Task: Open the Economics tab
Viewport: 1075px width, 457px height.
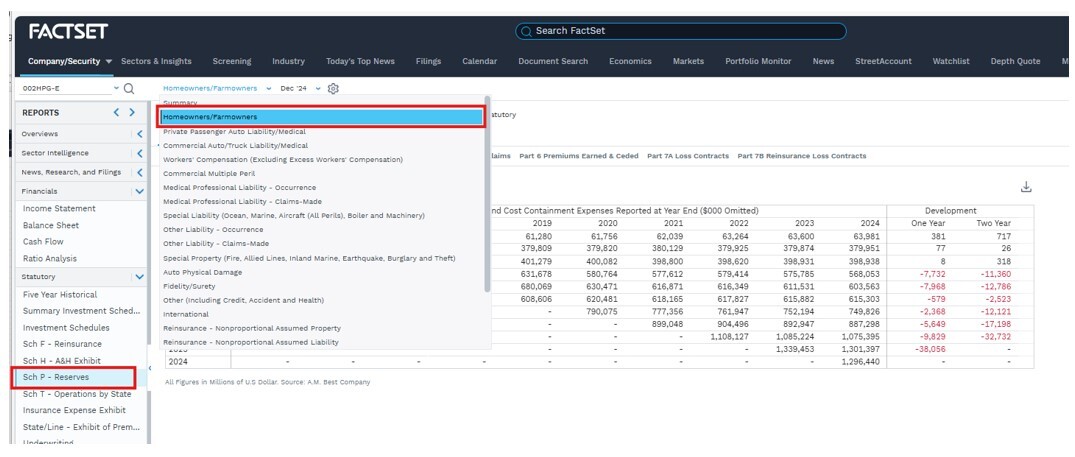Action: 630,61
